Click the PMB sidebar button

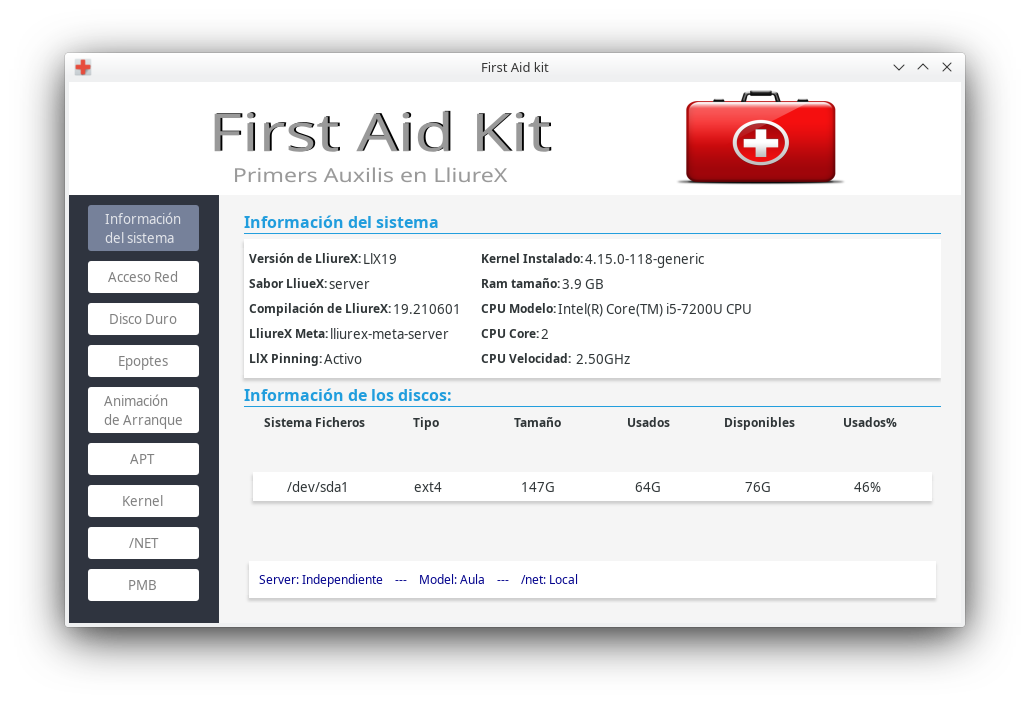143,585
